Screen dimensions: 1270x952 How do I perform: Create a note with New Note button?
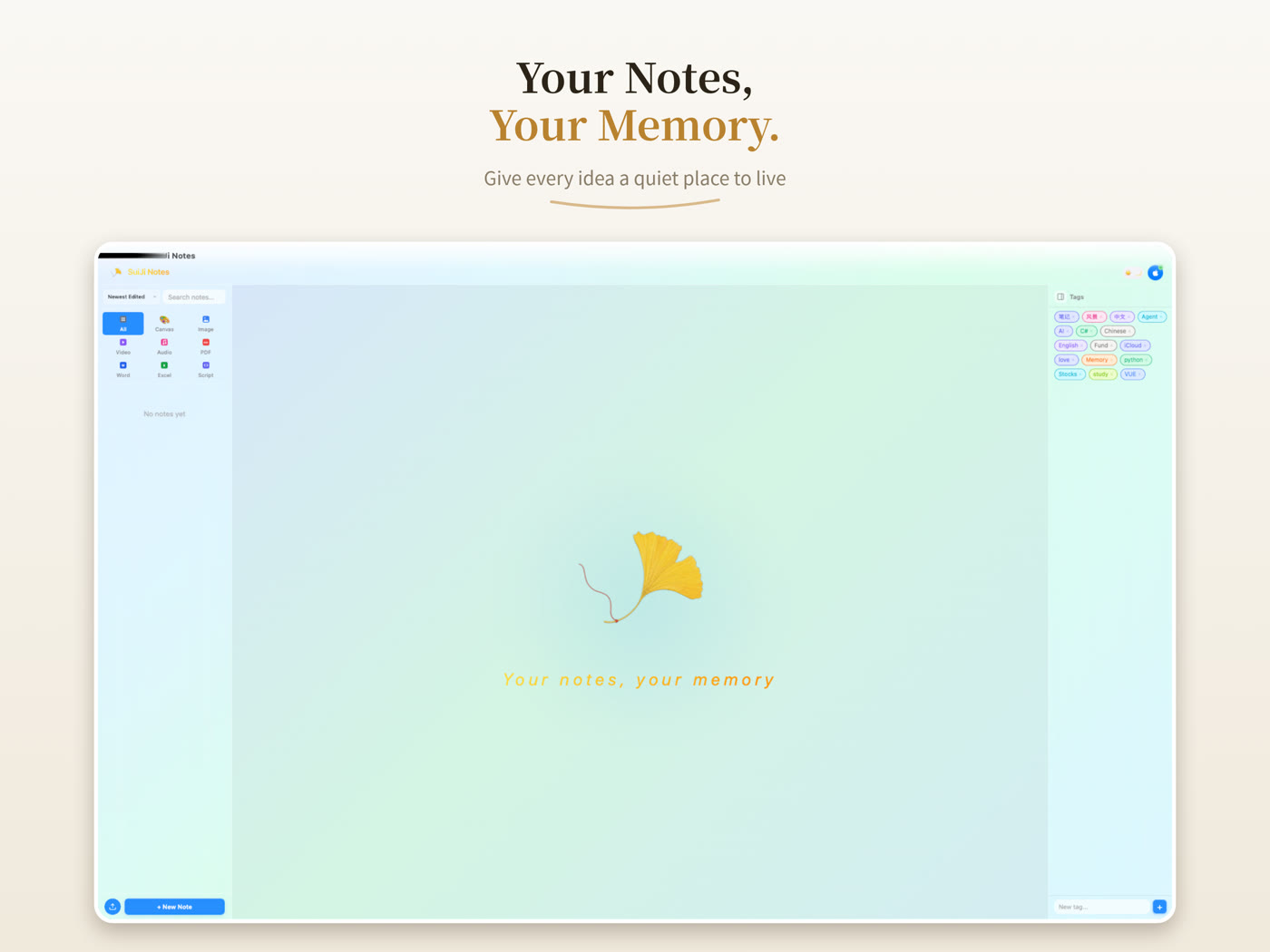(174, 907)
